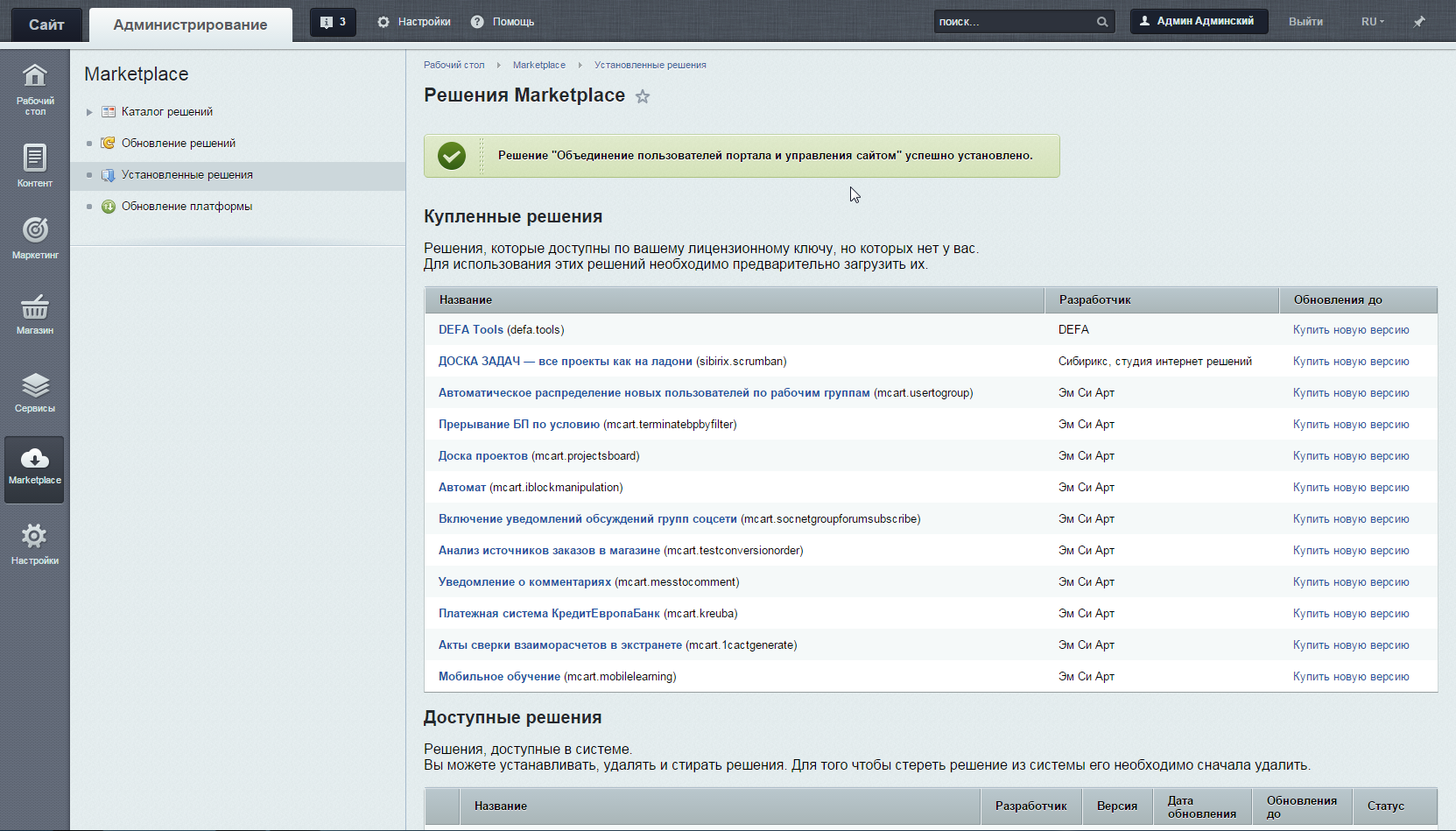
Task: Add page to favorites with star icon
Action: click(x=643, y=96)
